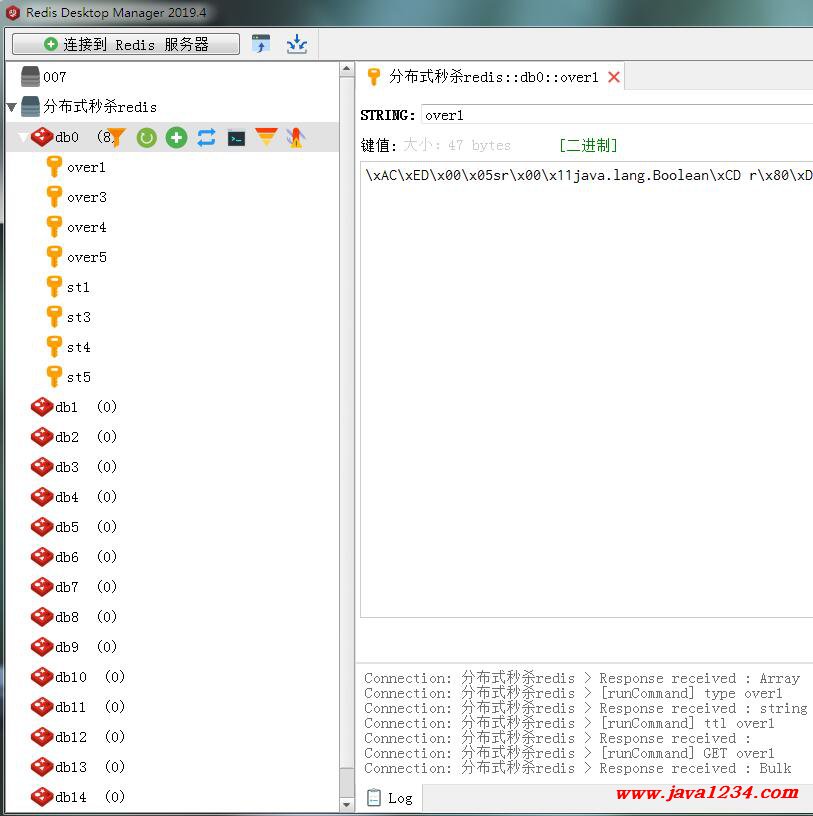Click the log line 'Response received : Bulk'
Viewport: 813px width, 816px height.
pyautogui.click(x=695, y=768)
